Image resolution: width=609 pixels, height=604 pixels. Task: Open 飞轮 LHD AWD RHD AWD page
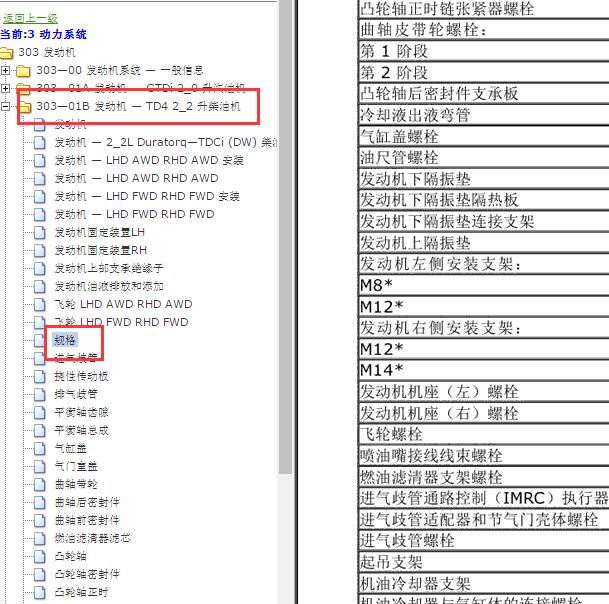click(x=124, y=304)
